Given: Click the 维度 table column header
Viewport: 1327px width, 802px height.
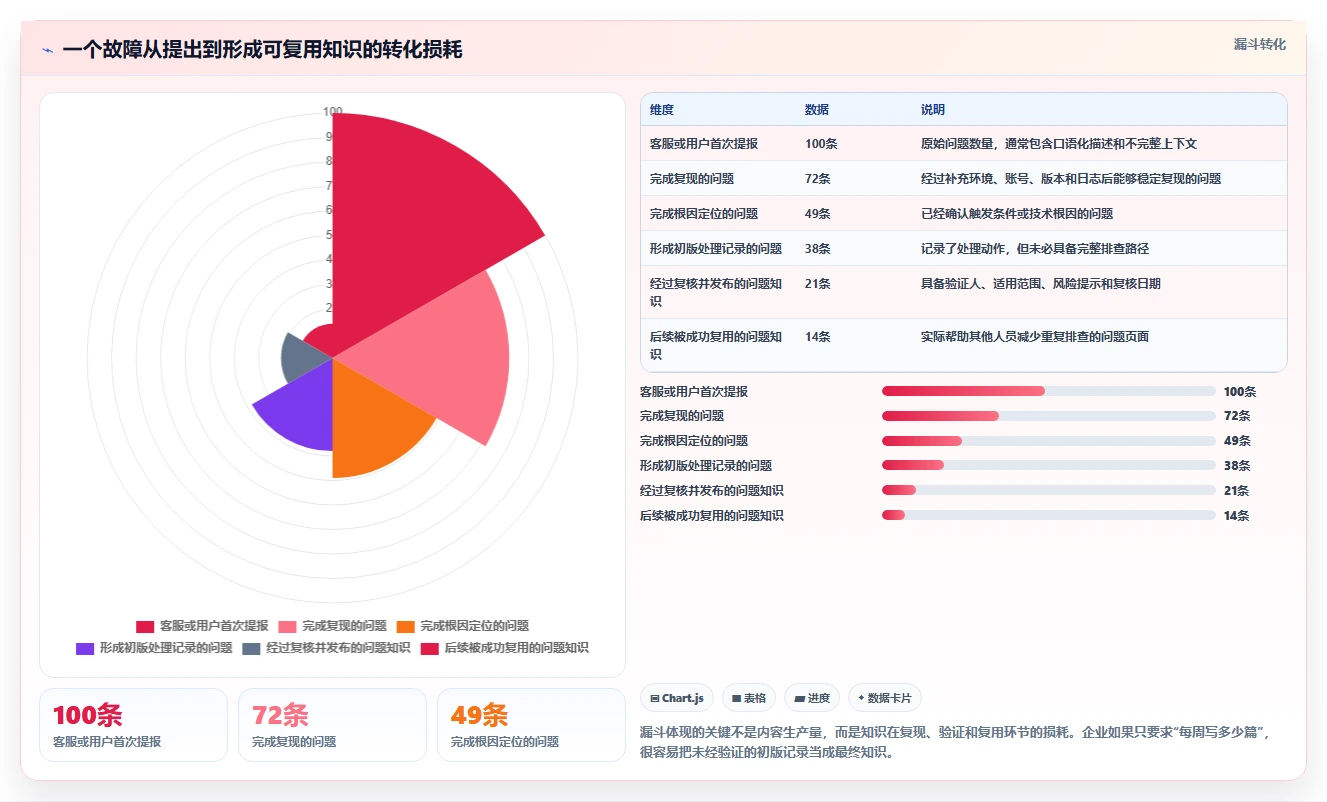Looking at the screenshot, I should pyautogui.click(x=662, y=110).
